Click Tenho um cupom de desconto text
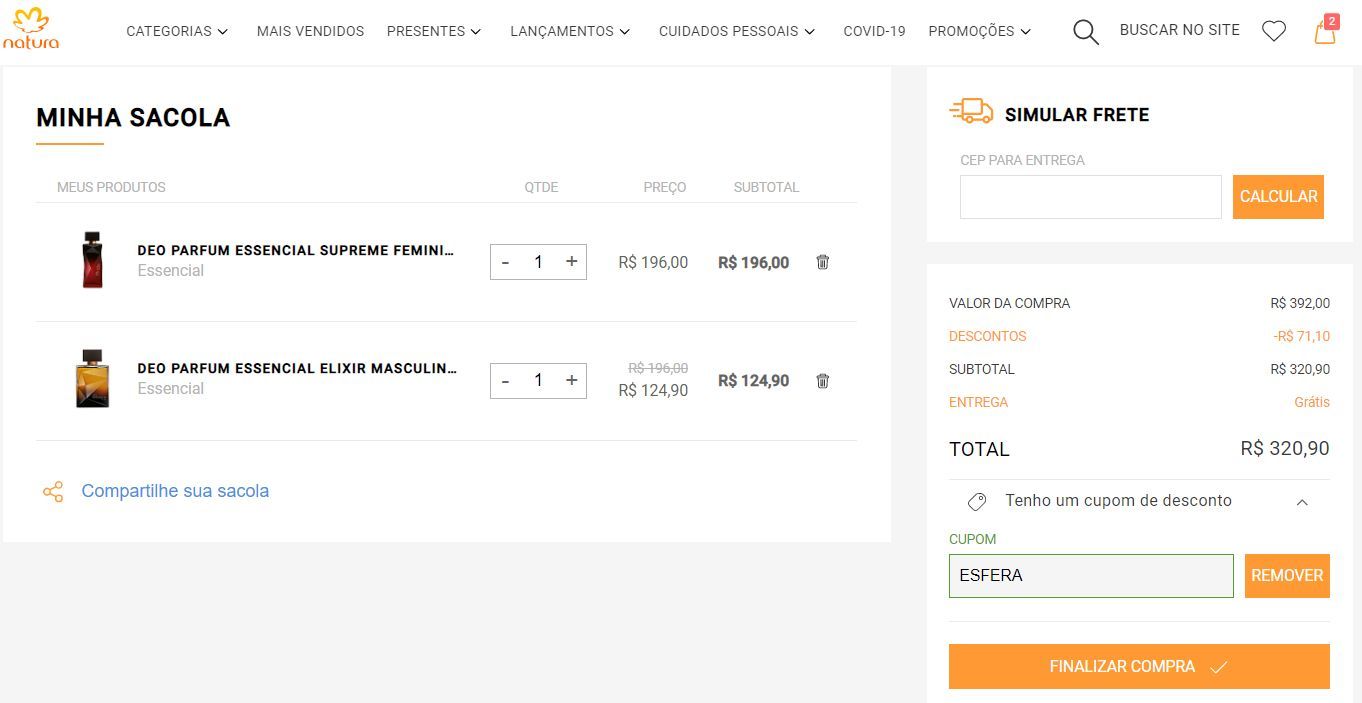The height and width of the screenshot is (703, 1362). pos(1118,500)
